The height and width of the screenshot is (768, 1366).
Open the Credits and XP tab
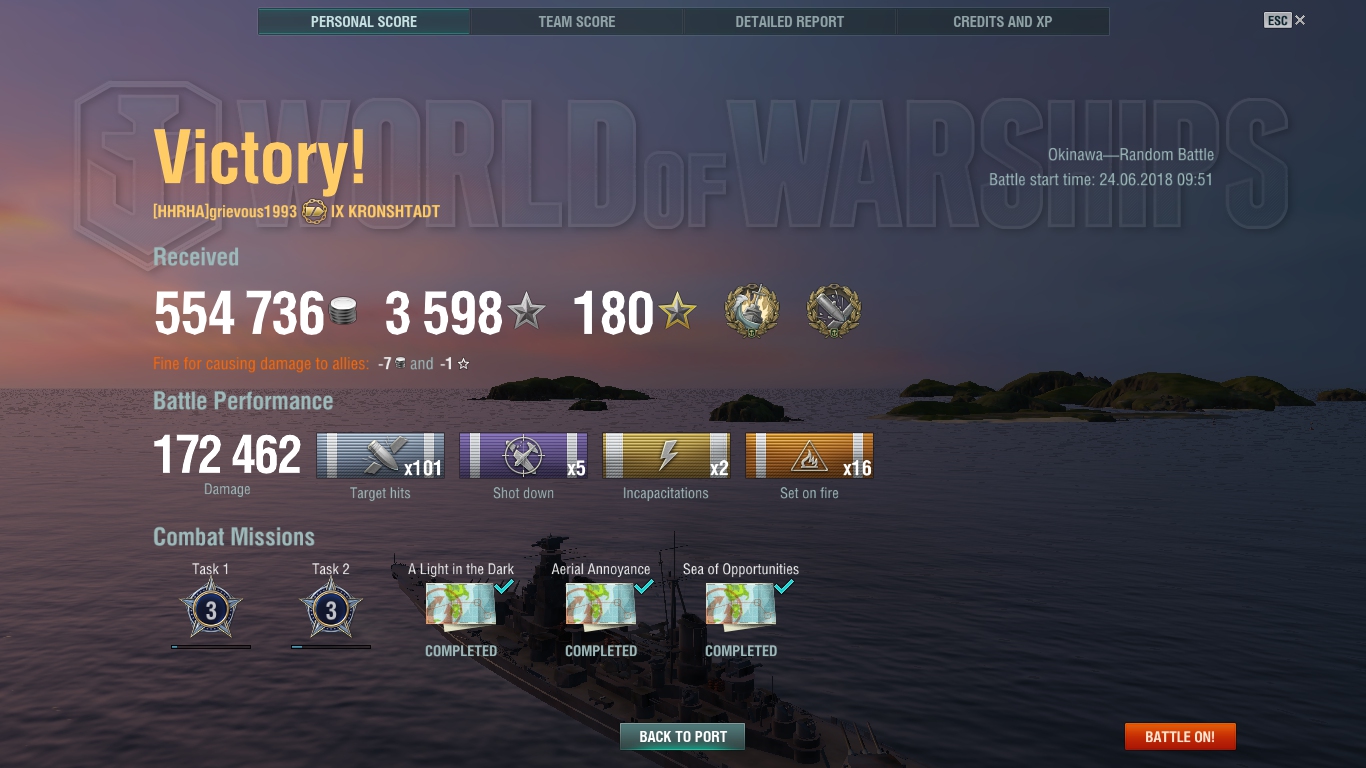(x=1003, y=21)
